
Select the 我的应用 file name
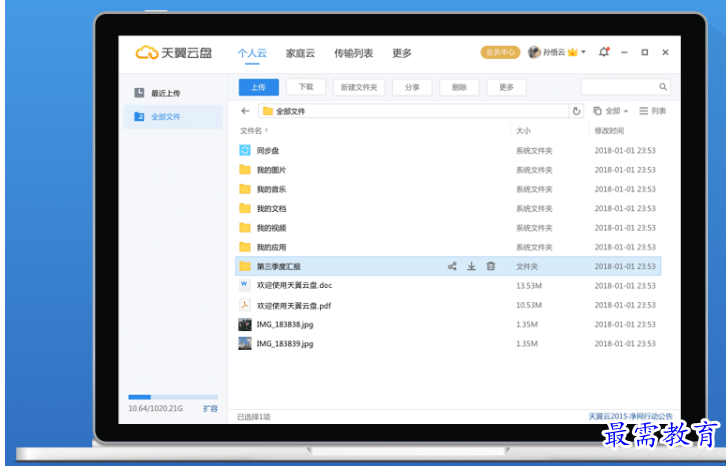point(271,247)
